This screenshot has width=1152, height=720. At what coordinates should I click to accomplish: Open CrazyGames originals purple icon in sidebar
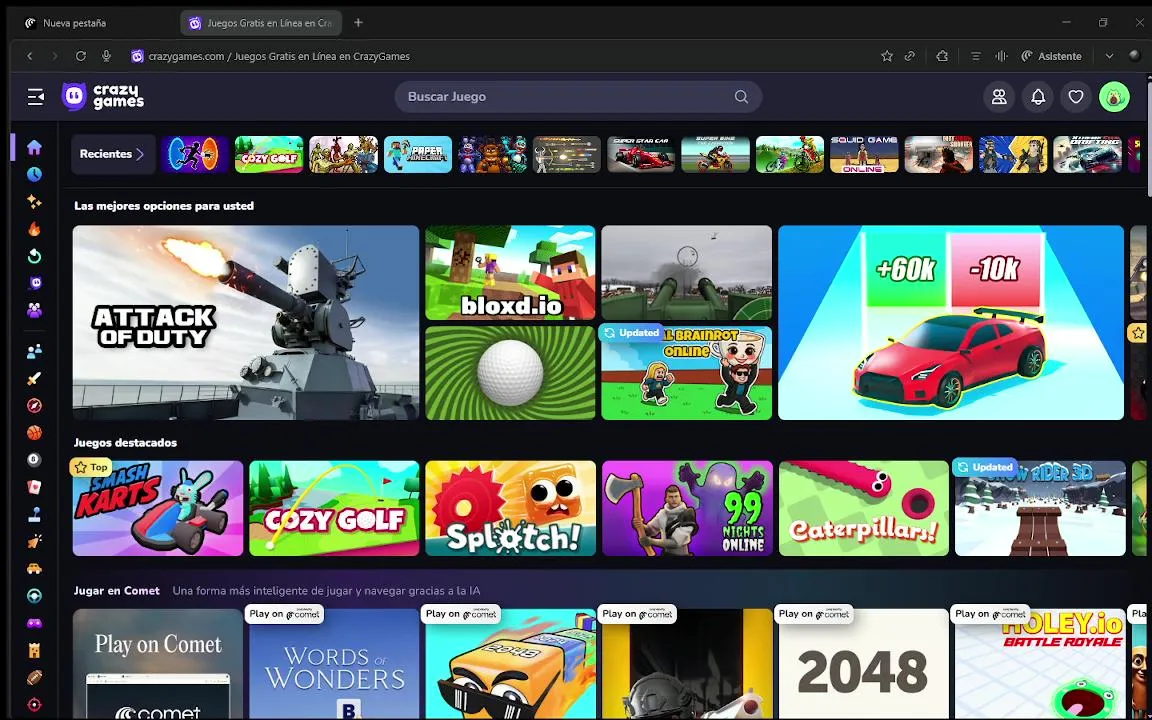[x=34, y=284]
